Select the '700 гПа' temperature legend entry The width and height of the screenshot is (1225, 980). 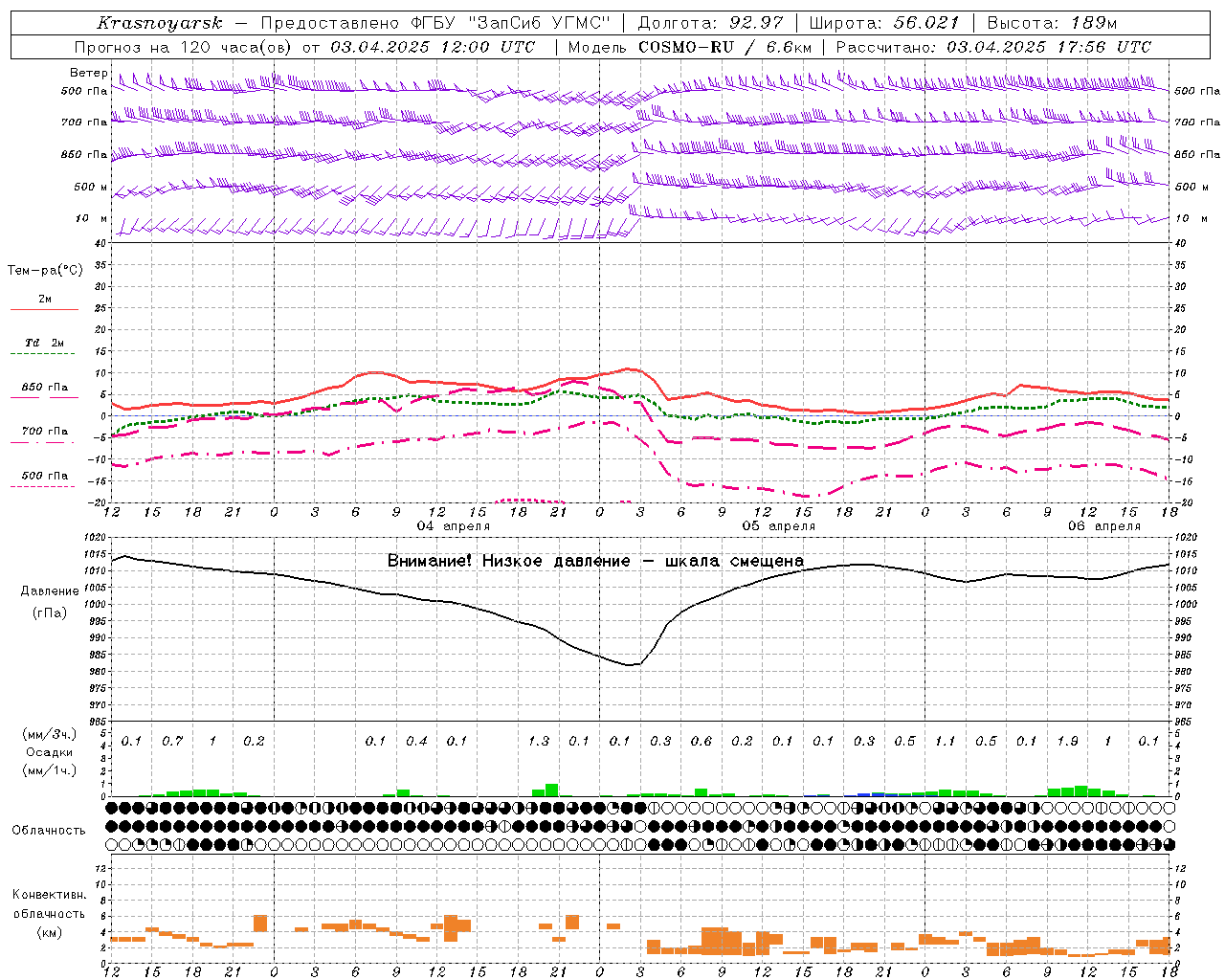(x=44, y=431)
